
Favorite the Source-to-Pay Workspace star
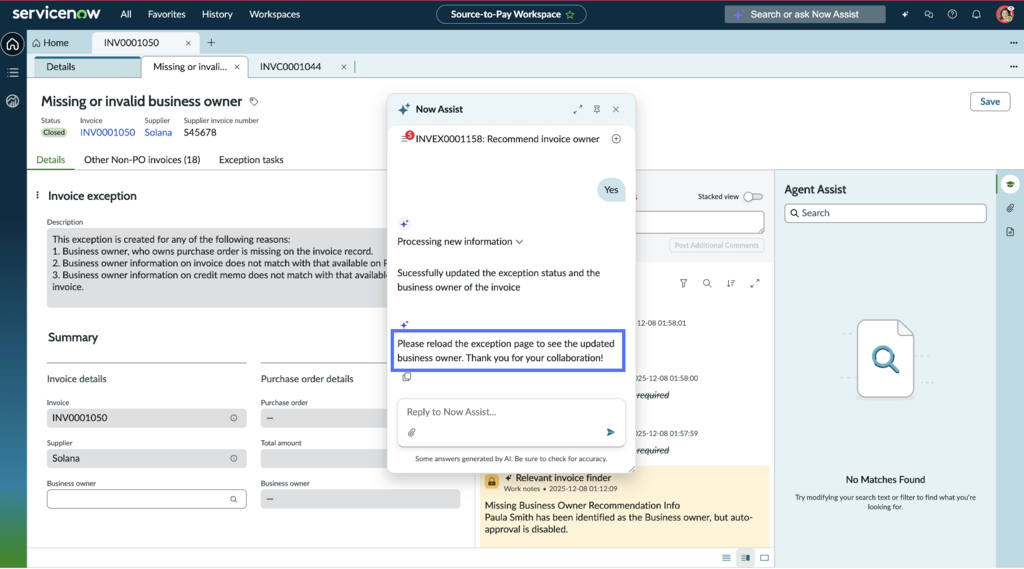[x=570, y=14]
